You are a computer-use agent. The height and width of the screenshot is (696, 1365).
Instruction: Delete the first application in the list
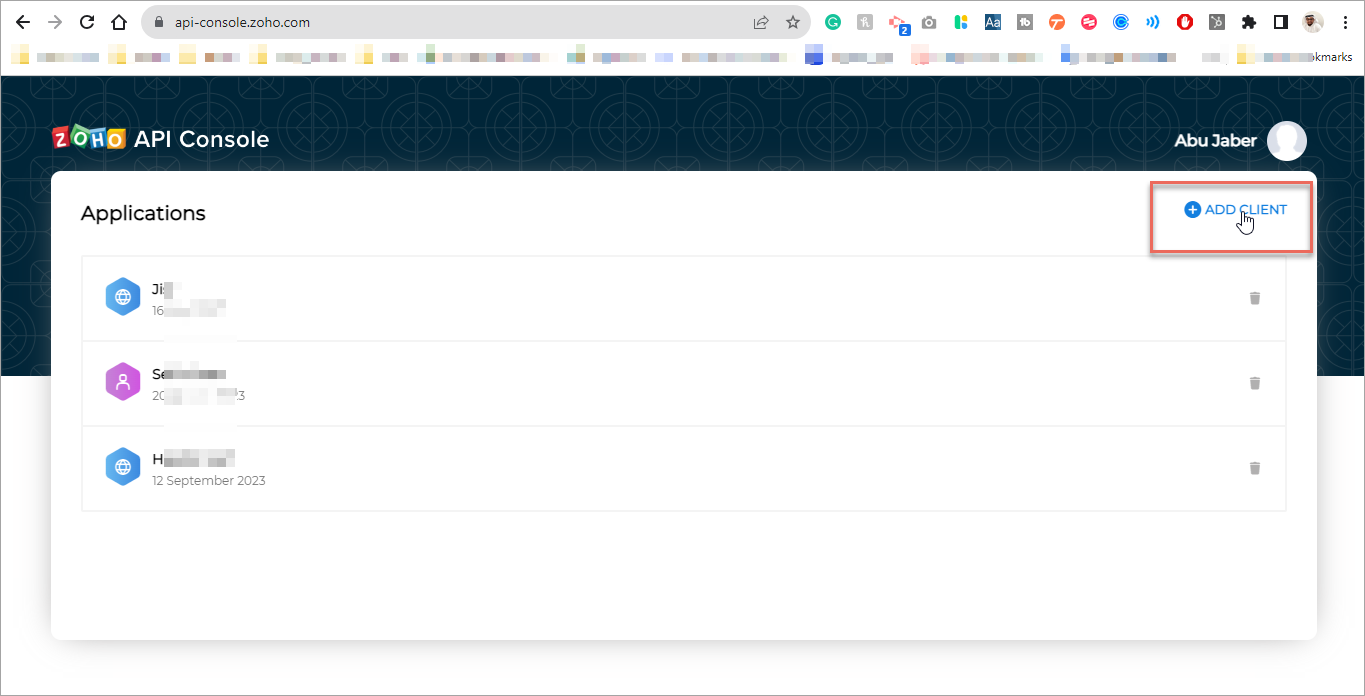[x=1254, y=298]
